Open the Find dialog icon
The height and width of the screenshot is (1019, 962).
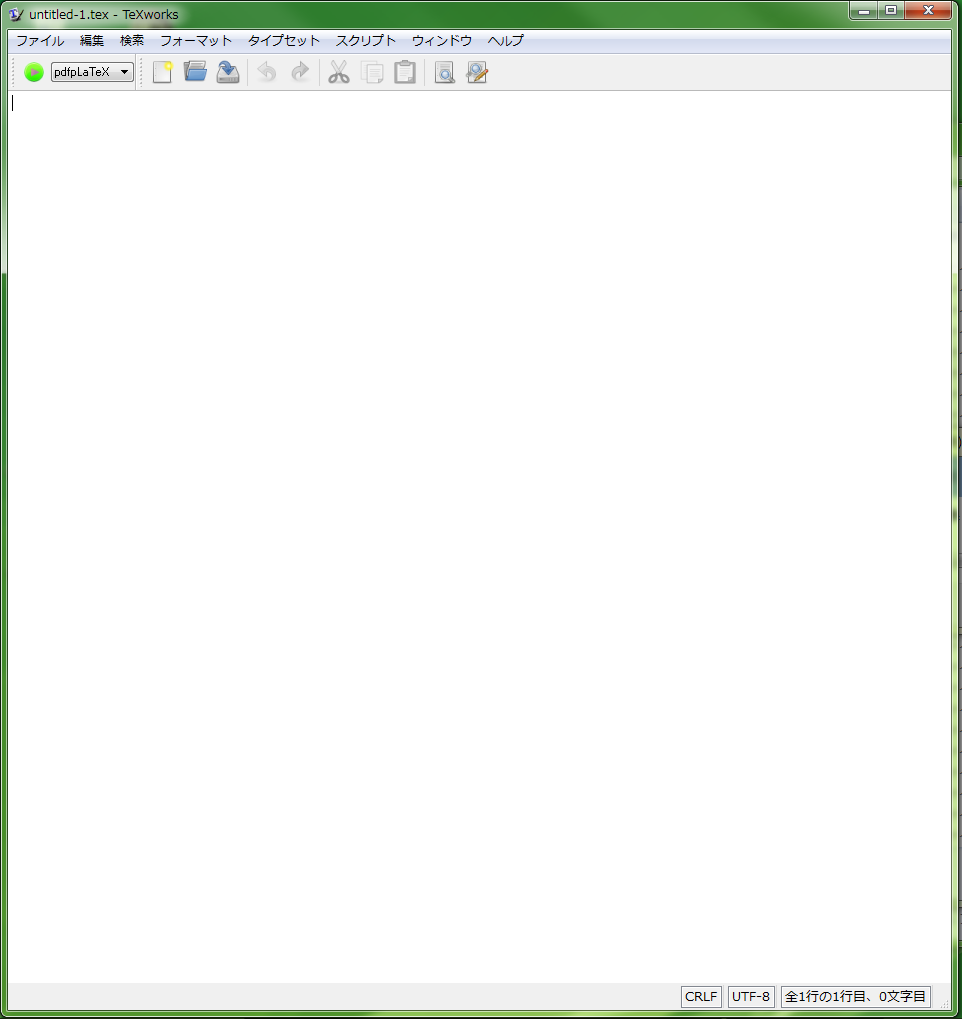pyautogui.click(x=445, y=72)
